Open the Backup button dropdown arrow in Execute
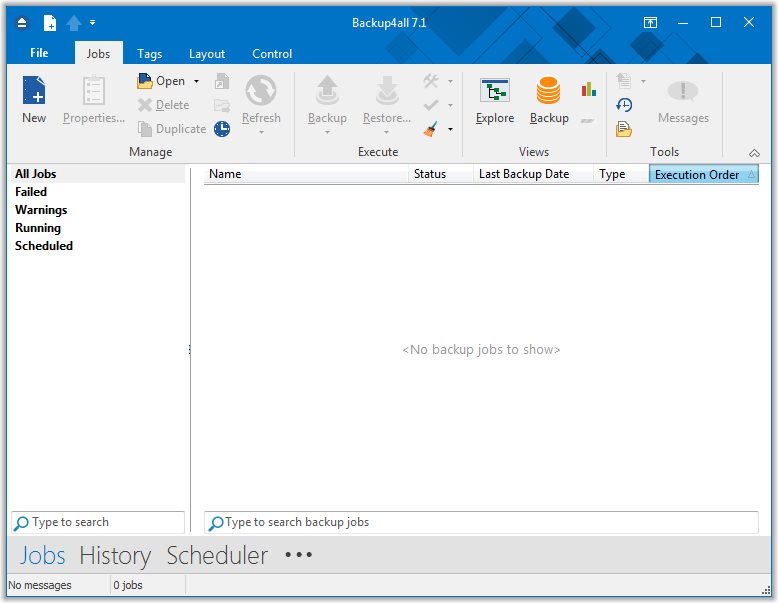The height and width of the screenshot is (603, 778). (x=327, y=133)
